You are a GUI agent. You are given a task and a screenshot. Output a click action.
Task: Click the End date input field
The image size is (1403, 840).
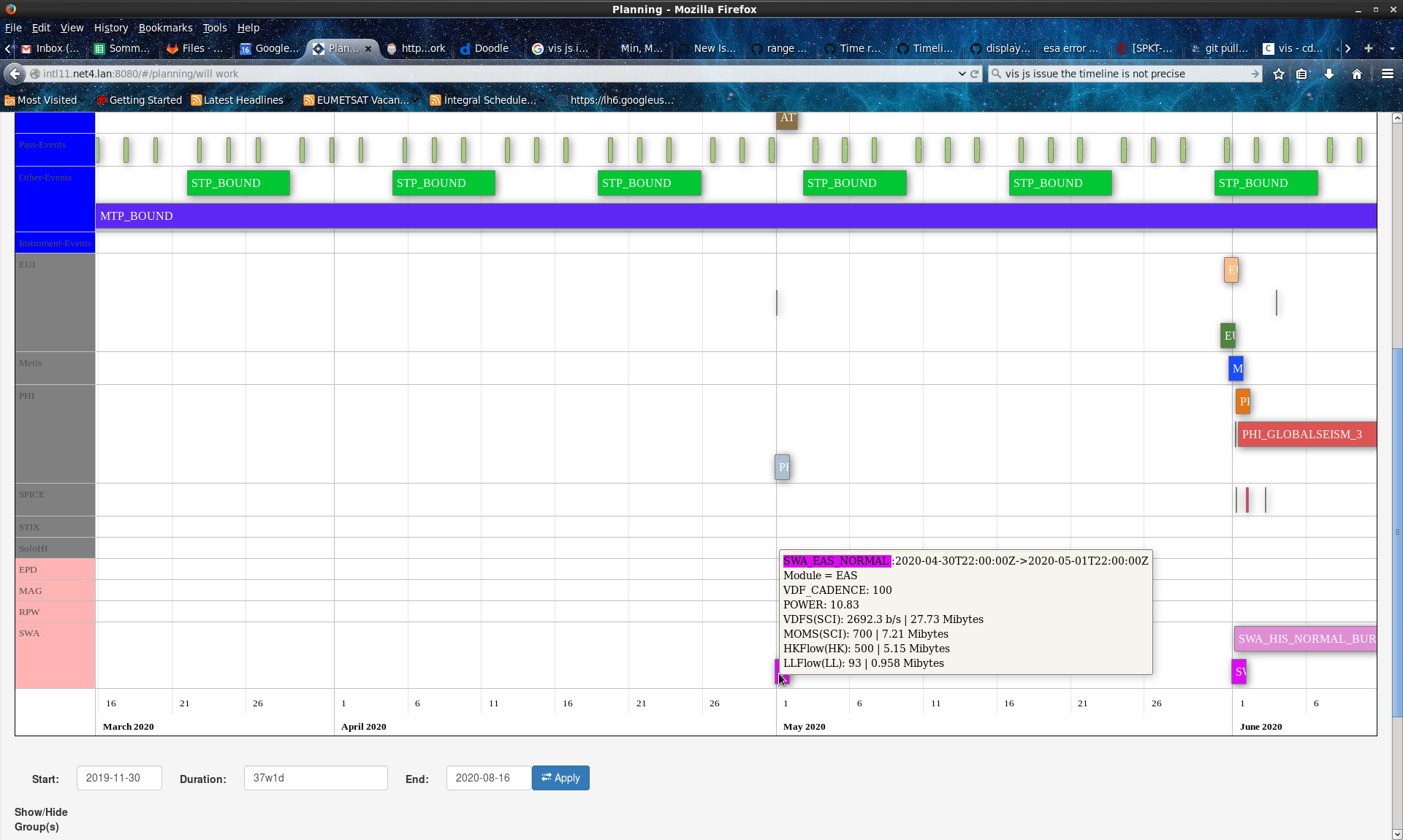488,778
